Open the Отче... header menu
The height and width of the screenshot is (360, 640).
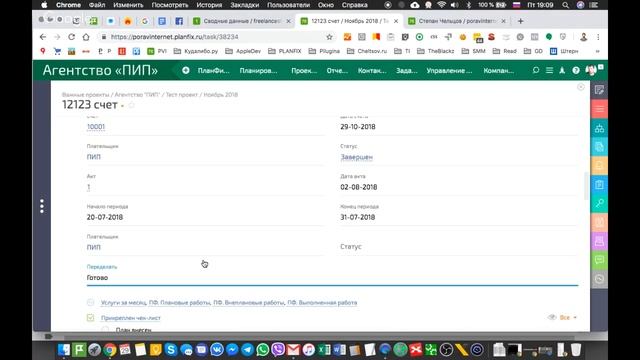tap(337, 71)
